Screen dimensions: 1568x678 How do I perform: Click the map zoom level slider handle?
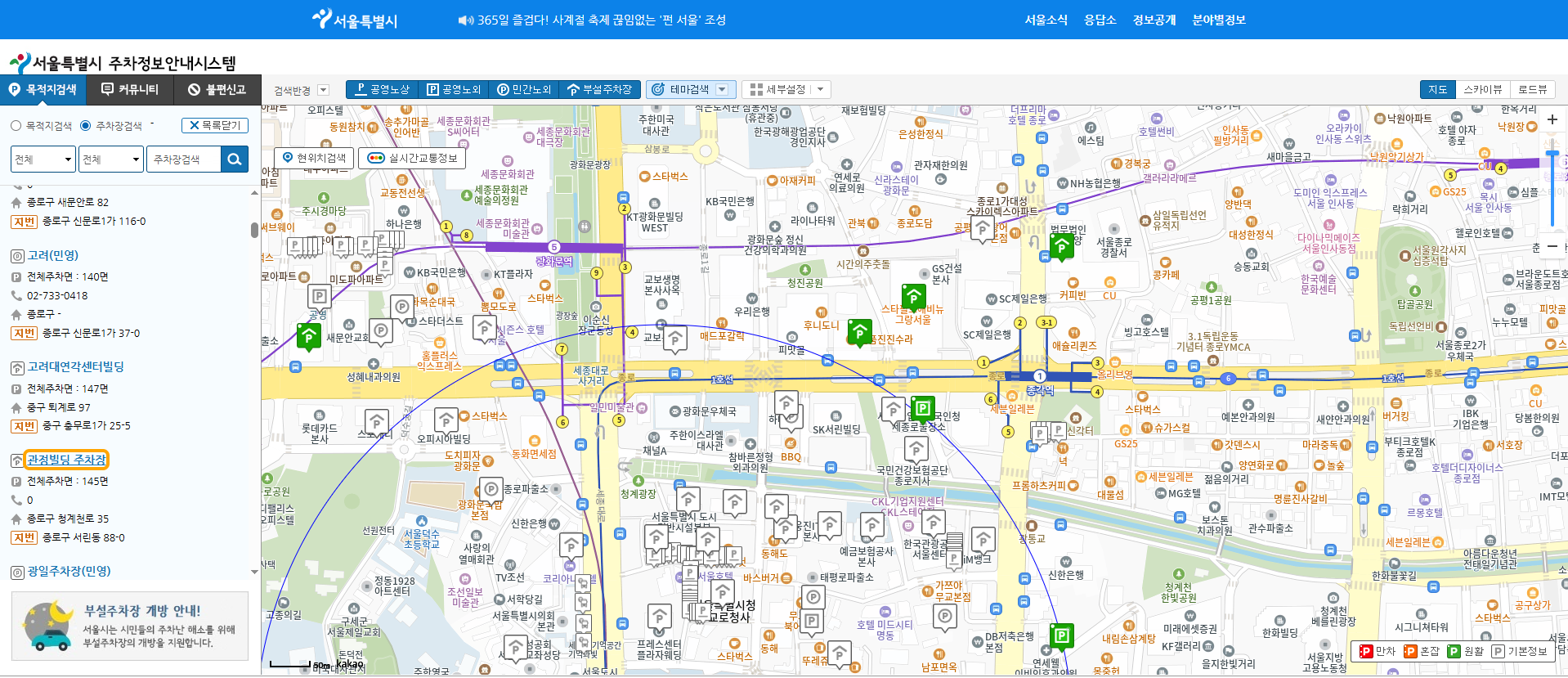[x=1552, y=153]
